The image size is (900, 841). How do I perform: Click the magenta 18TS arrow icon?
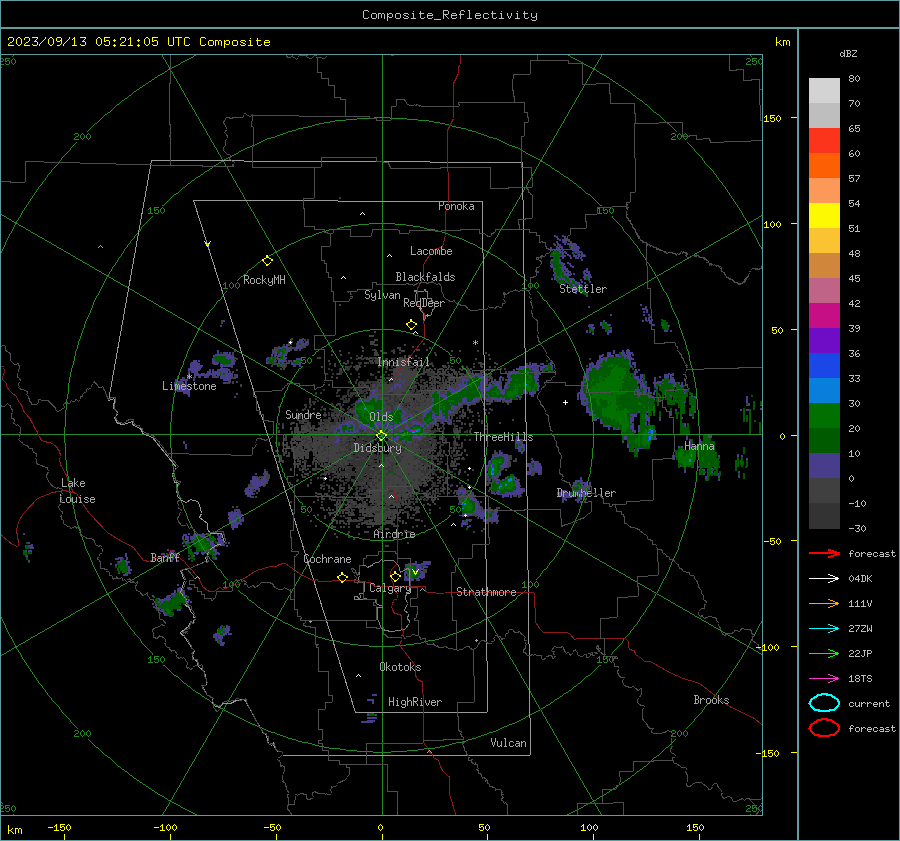(824, 678)
